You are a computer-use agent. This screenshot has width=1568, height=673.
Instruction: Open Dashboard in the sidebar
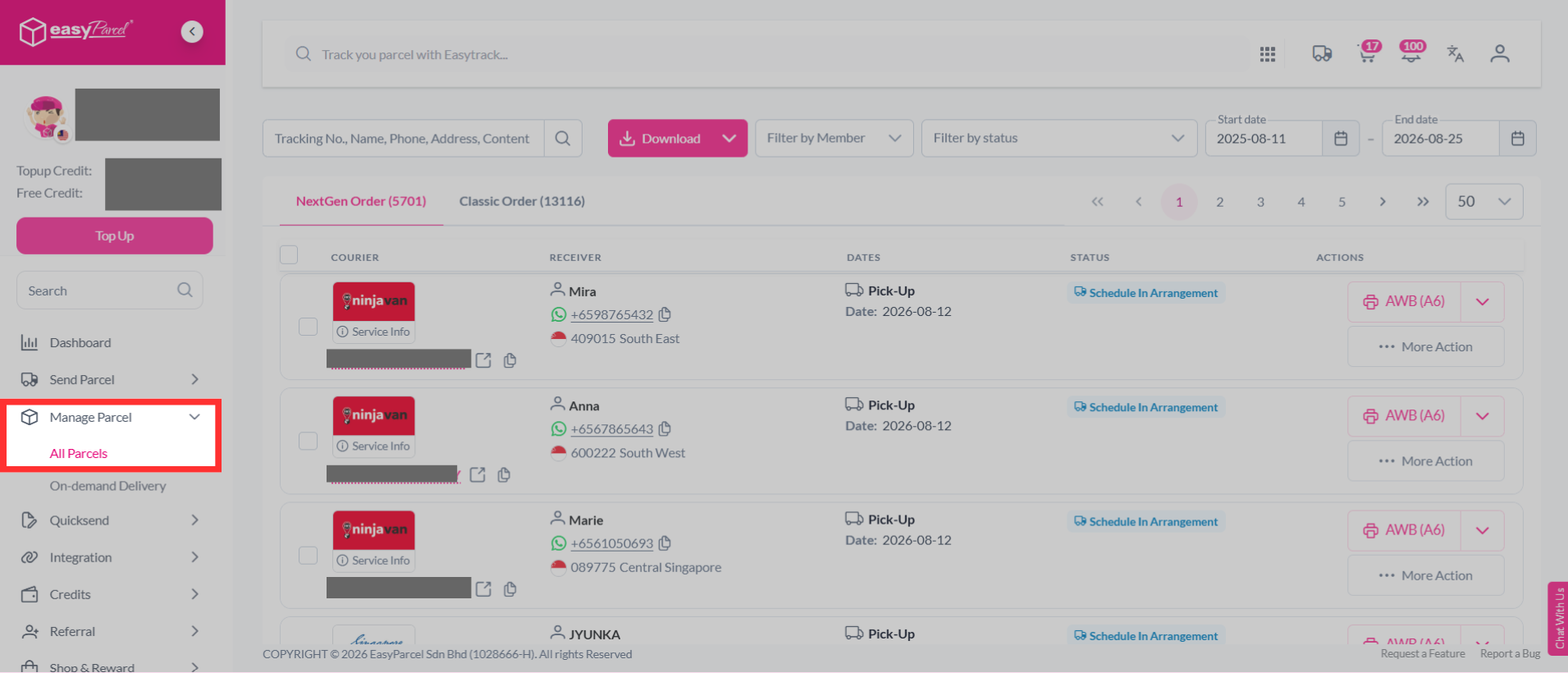click(80, 342)
